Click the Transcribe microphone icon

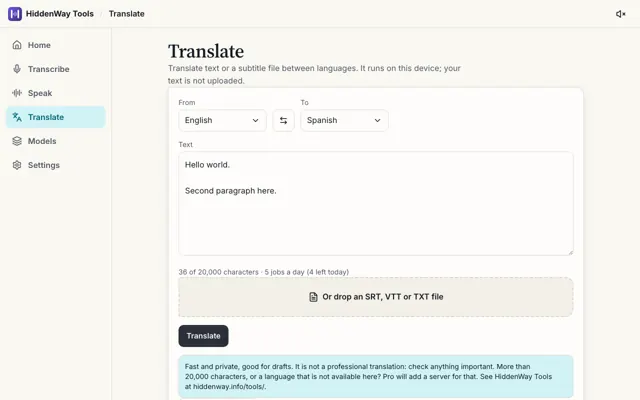pos(17,69)
